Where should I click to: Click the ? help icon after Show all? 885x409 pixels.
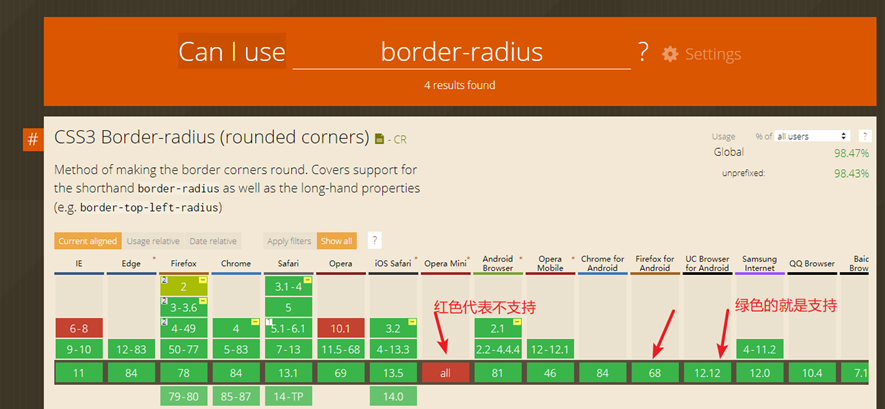(374, 241)
